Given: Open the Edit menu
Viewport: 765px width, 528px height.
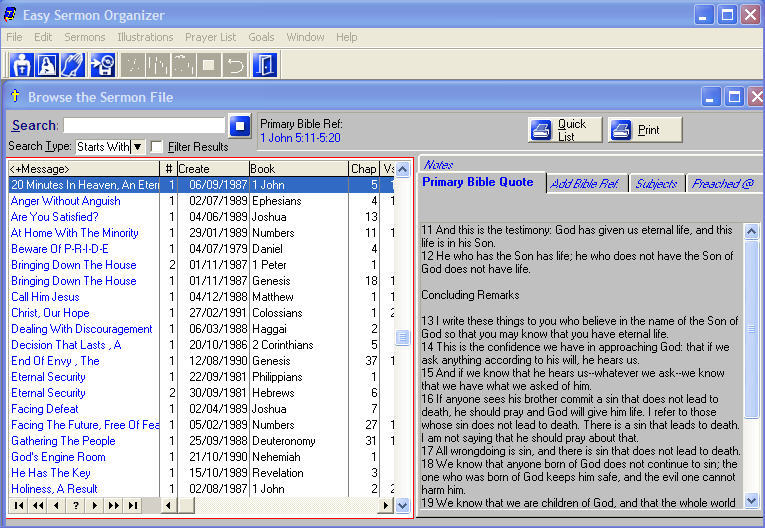Looking at the screenshot, I should (43, 37).
